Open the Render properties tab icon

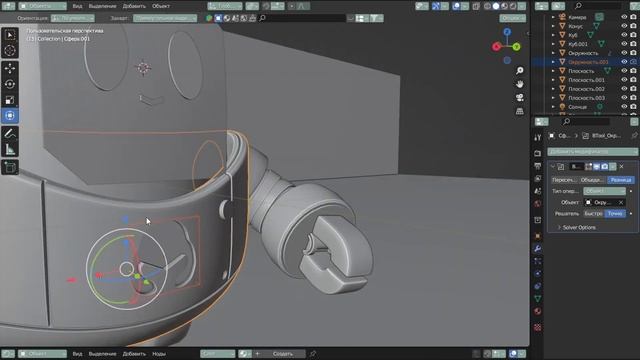(538, 153)
